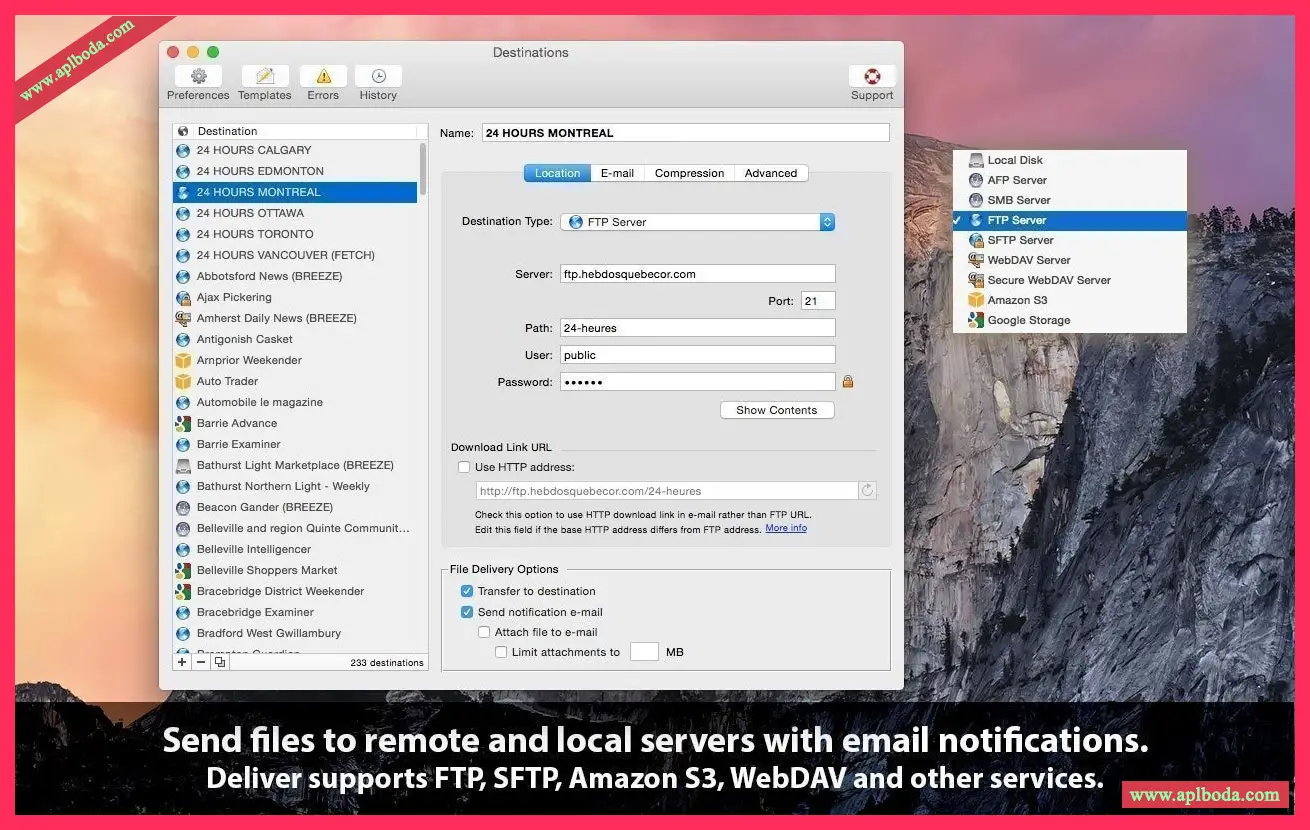Switch to the Location tab

(557, 173)
